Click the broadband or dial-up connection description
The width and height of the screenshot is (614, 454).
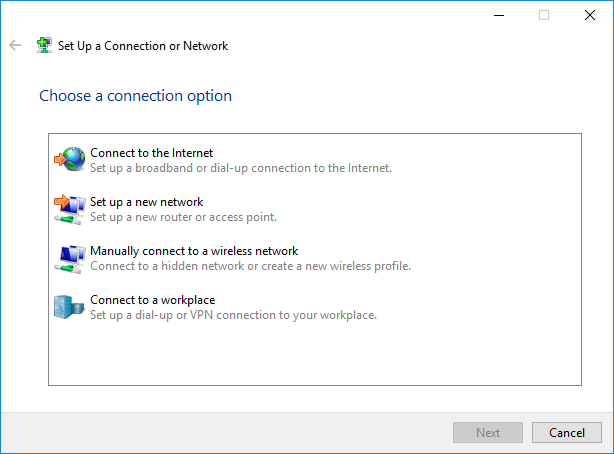pyautogui.click(x=240, y=168)
